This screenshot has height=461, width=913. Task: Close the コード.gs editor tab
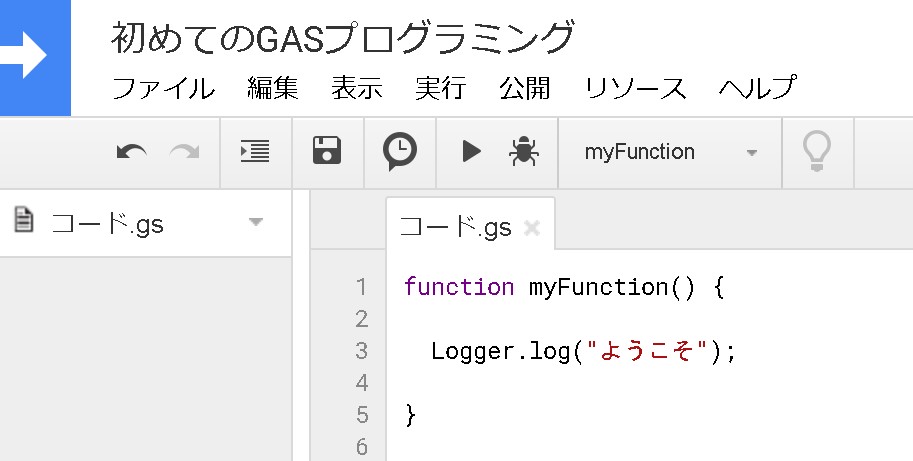(532, 228)
